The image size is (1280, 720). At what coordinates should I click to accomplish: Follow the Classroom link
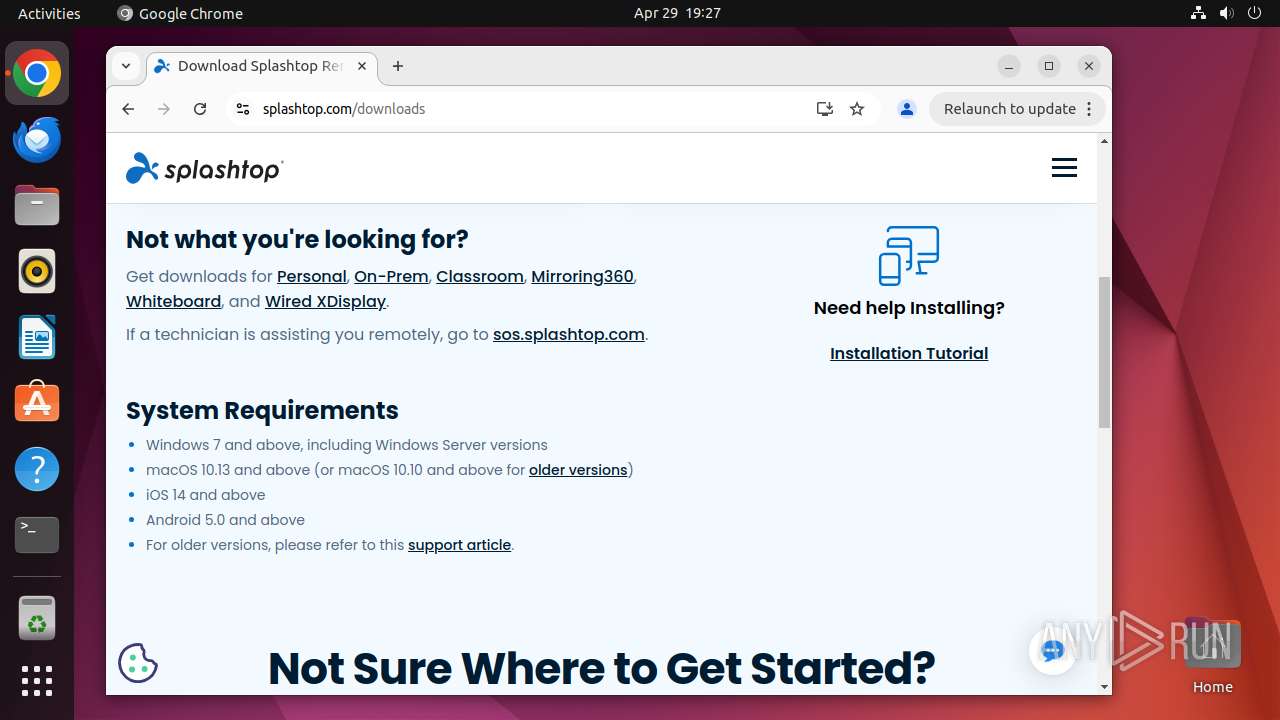point(480,276)
